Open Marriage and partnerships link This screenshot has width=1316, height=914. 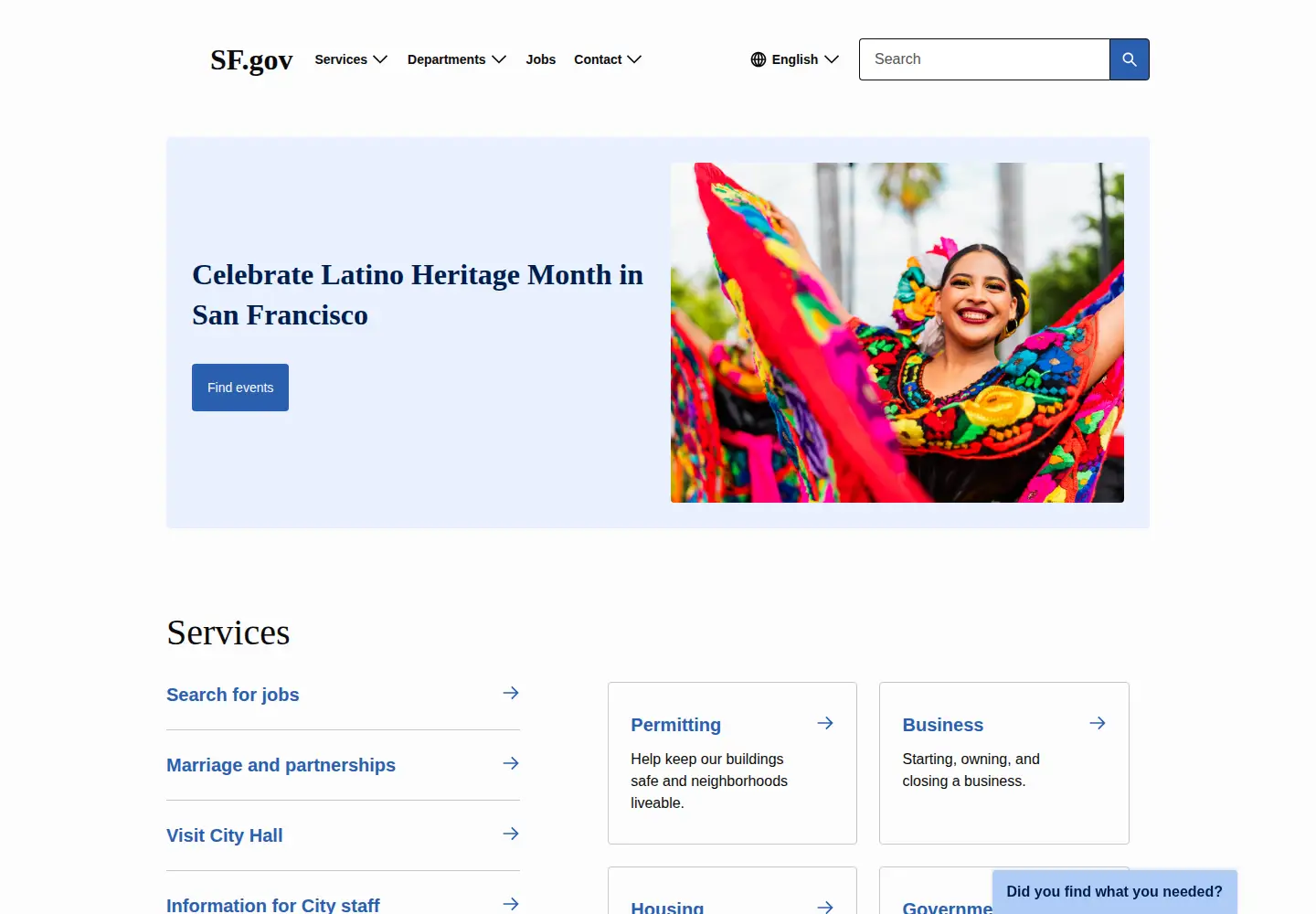click(x=281, y=765)
